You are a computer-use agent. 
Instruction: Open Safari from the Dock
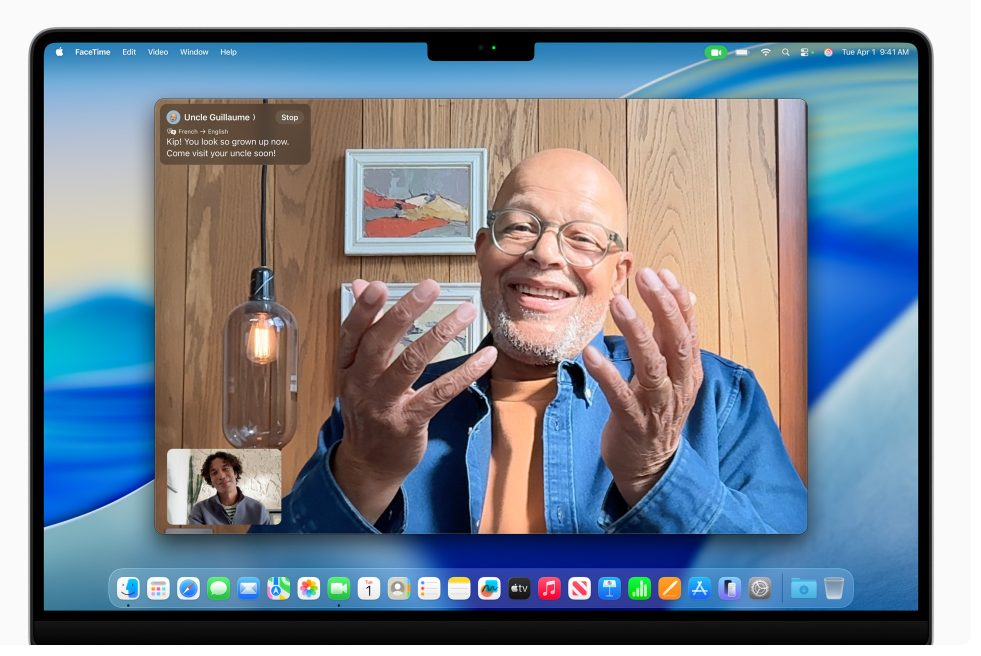pyautogui.click(x=187, y=588)
